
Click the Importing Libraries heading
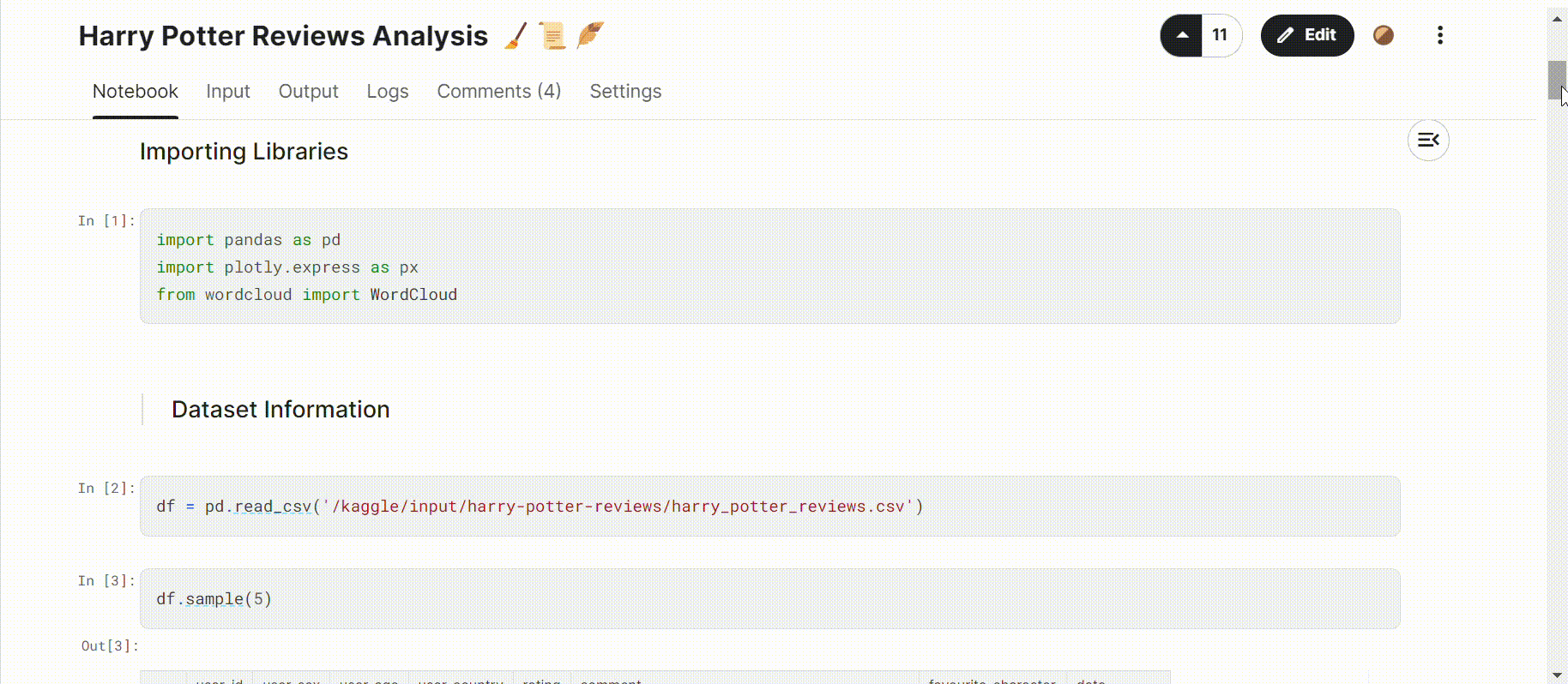[244, 152]
